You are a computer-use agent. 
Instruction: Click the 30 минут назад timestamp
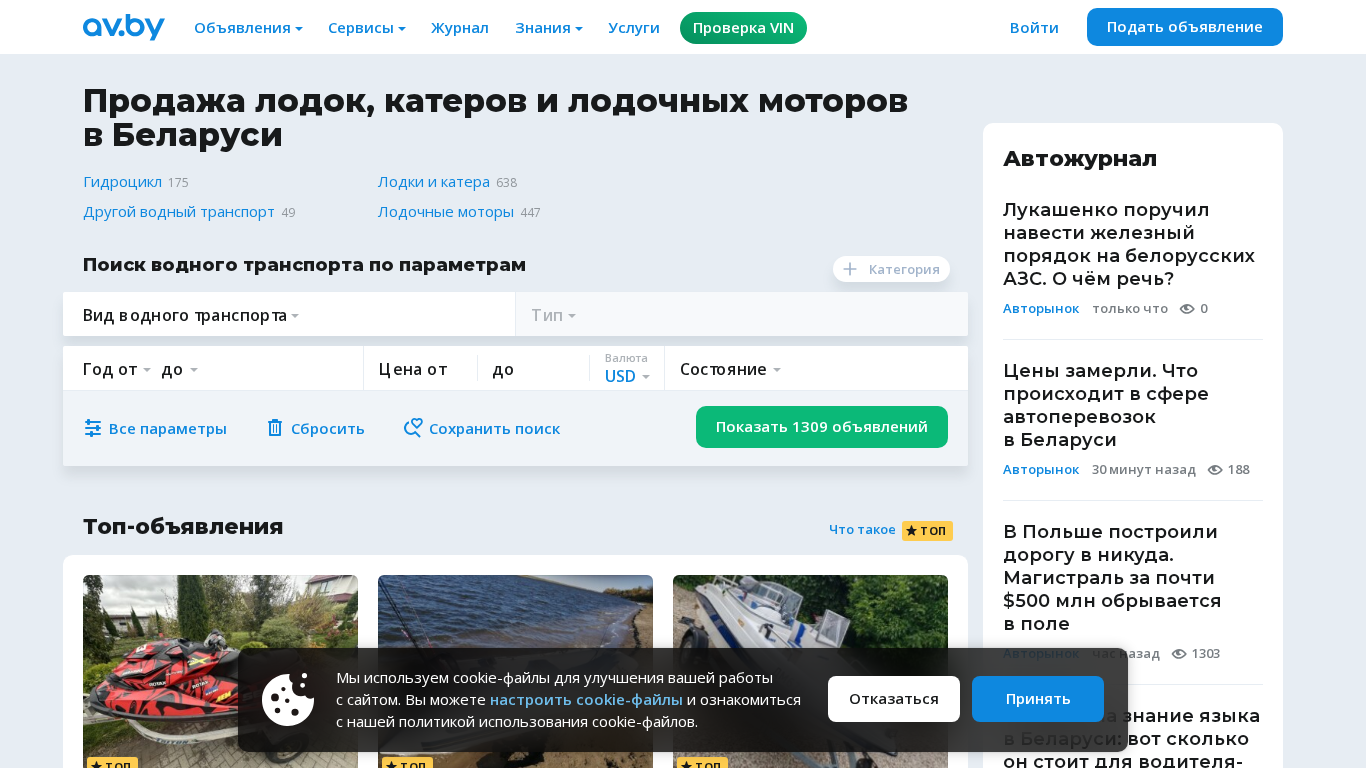pyautogui.click(x=1144, y=470)
